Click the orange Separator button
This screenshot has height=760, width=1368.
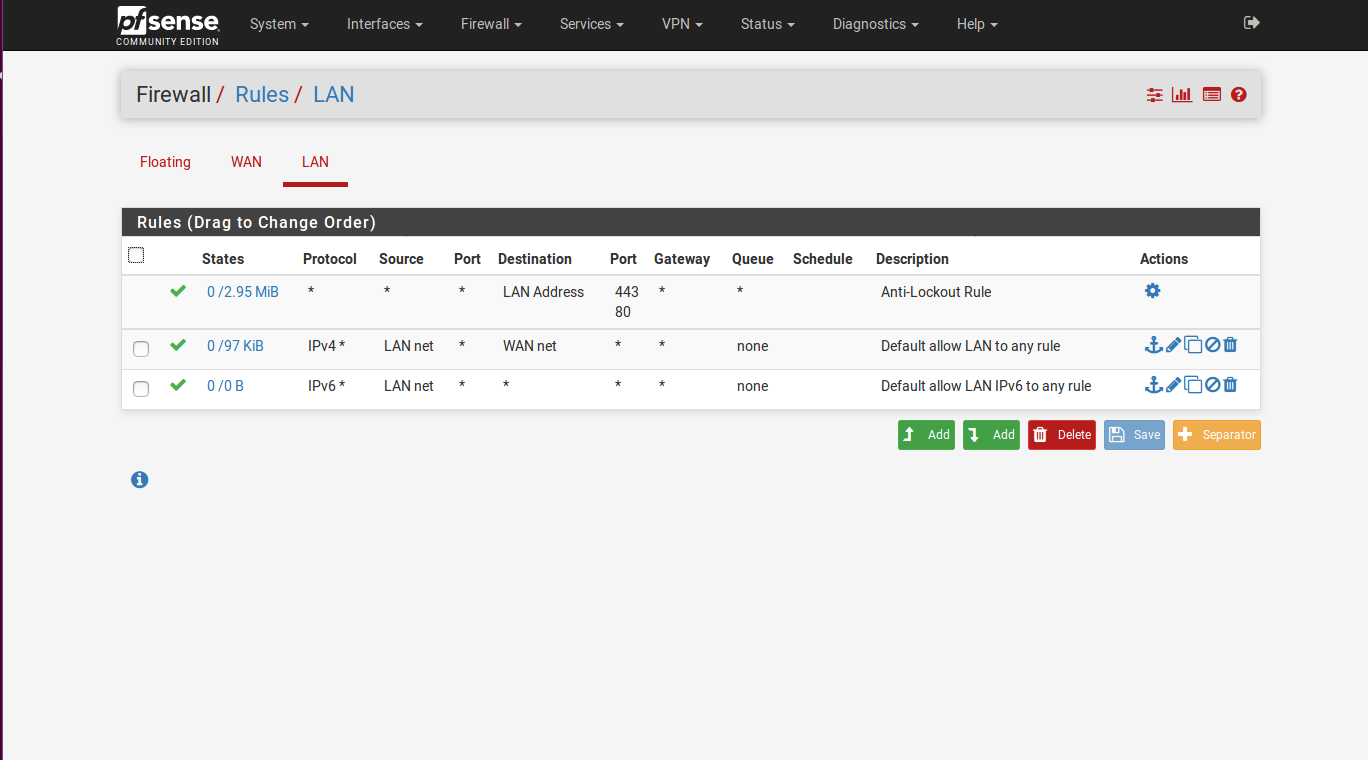click(1216, 435)
